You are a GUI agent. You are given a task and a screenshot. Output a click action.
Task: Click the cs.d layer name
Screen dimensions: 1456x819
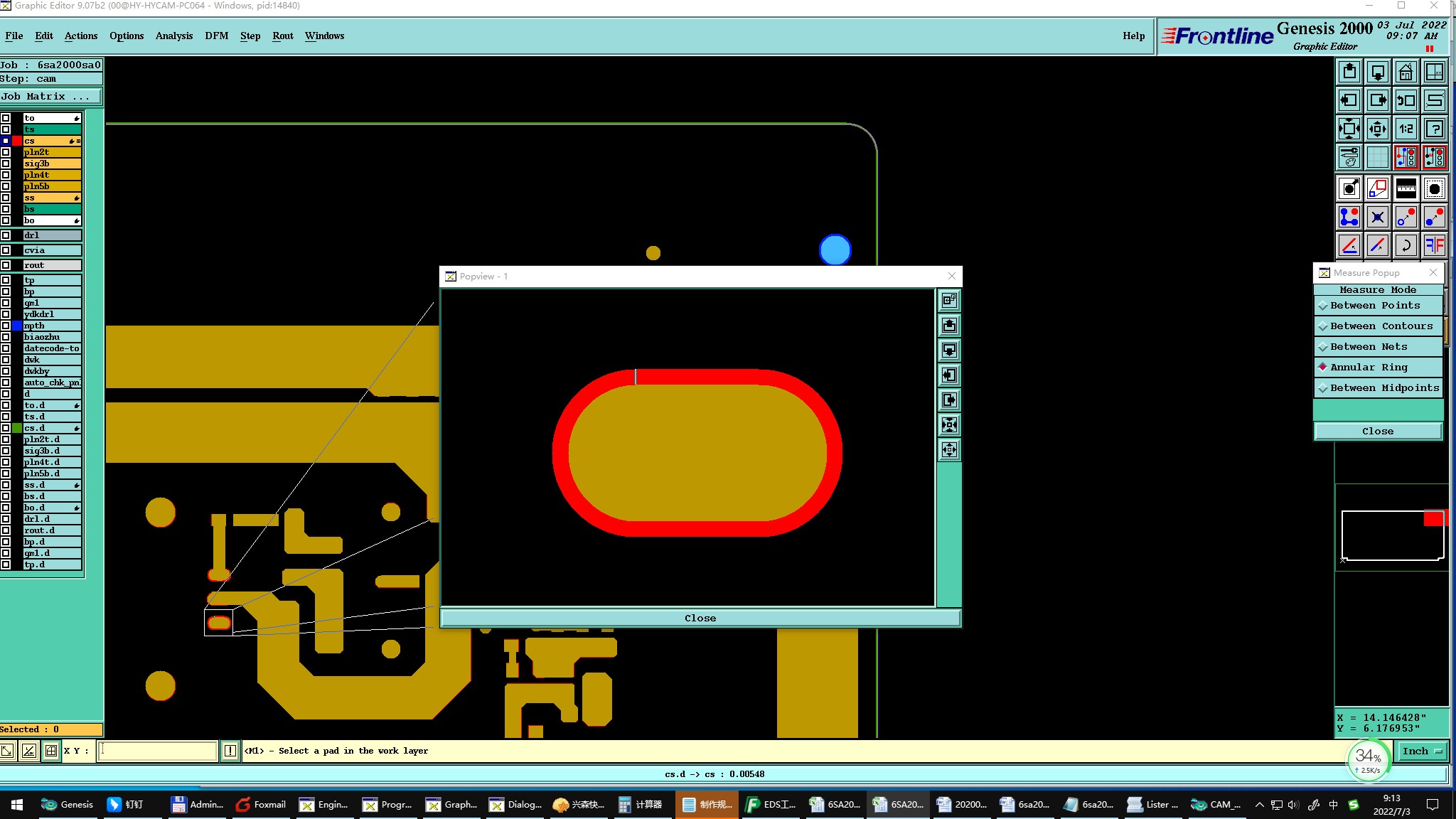(x=52, y=428)
